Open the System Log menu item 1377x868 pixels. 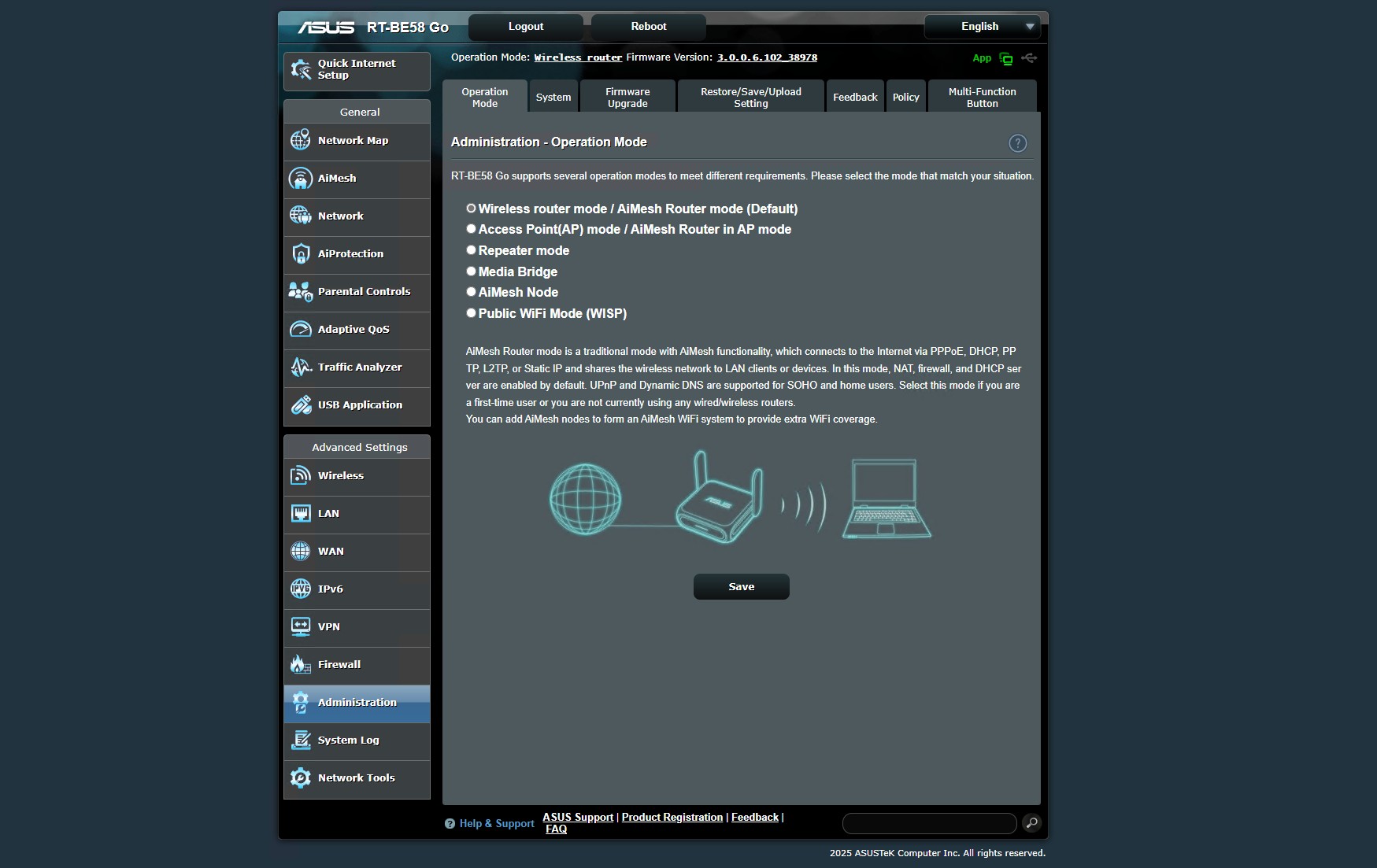[x=357, y=741]
